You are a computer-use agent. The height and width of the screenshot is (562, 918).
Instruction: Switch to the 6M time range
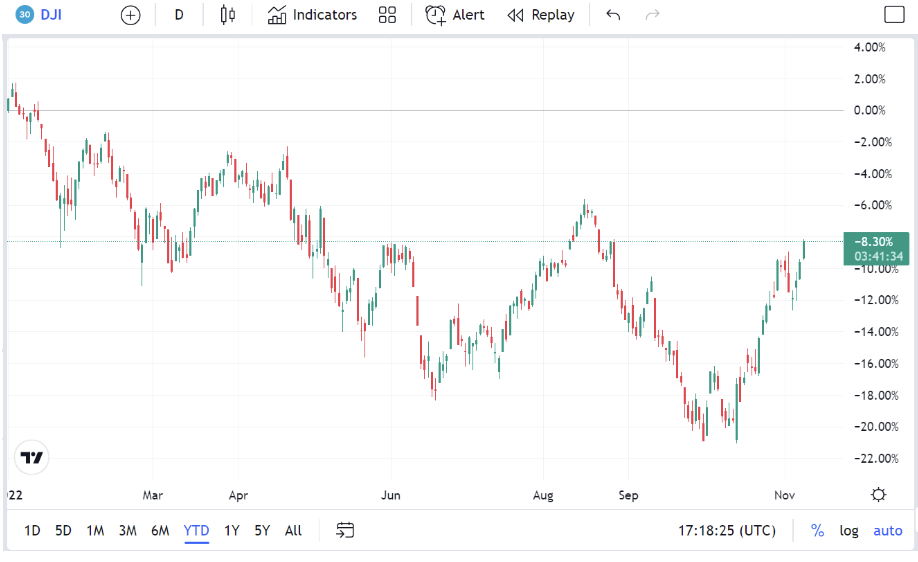pyautogui.click(x=160, y=531)
